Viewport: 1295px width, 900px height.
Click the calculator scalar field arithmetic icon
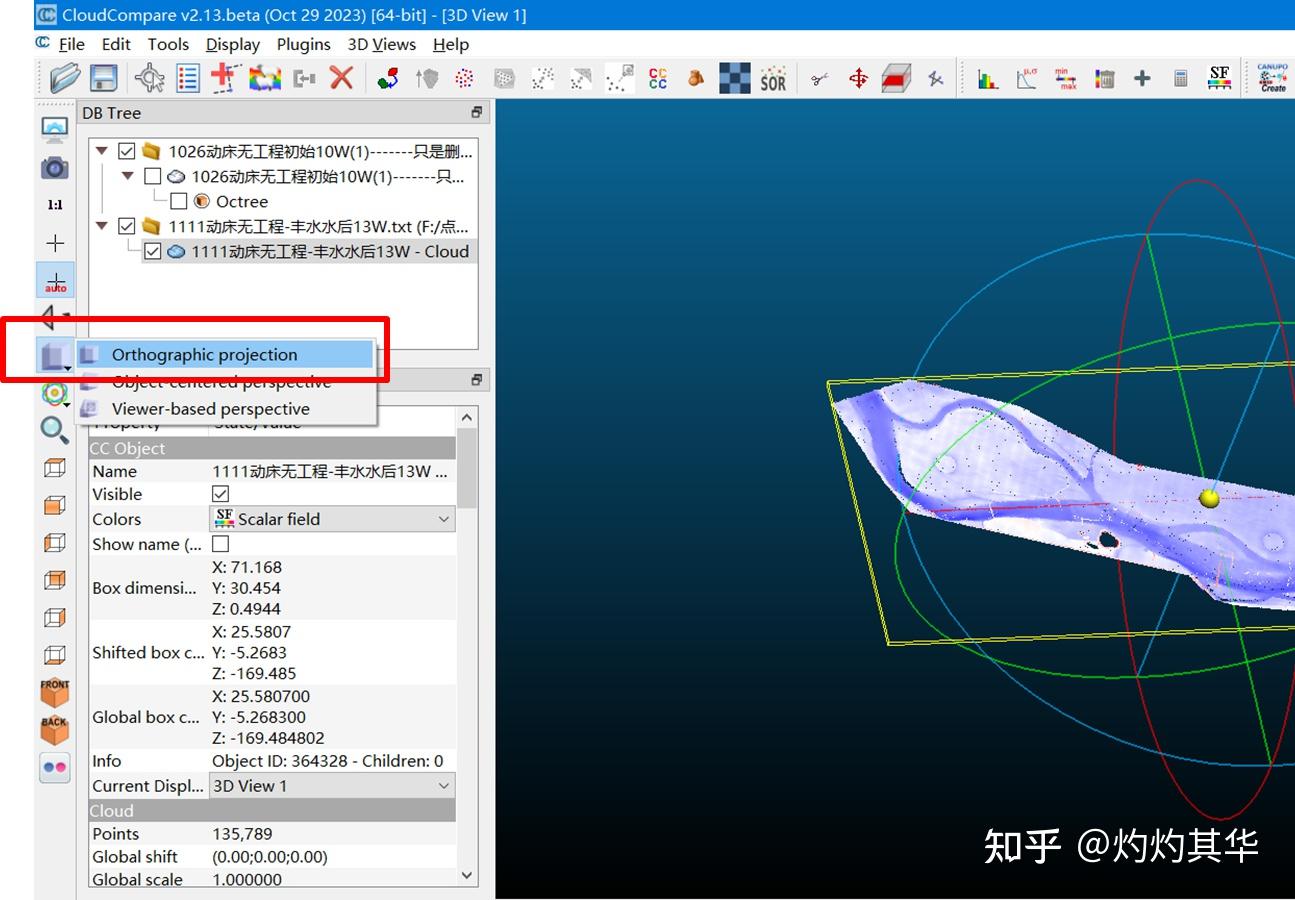1181,78
